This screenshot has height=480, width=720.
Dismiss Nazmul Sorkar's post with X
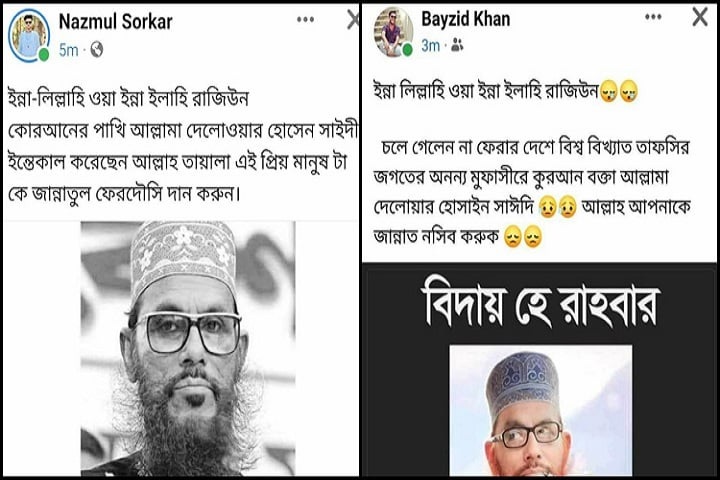click(353, 20)
